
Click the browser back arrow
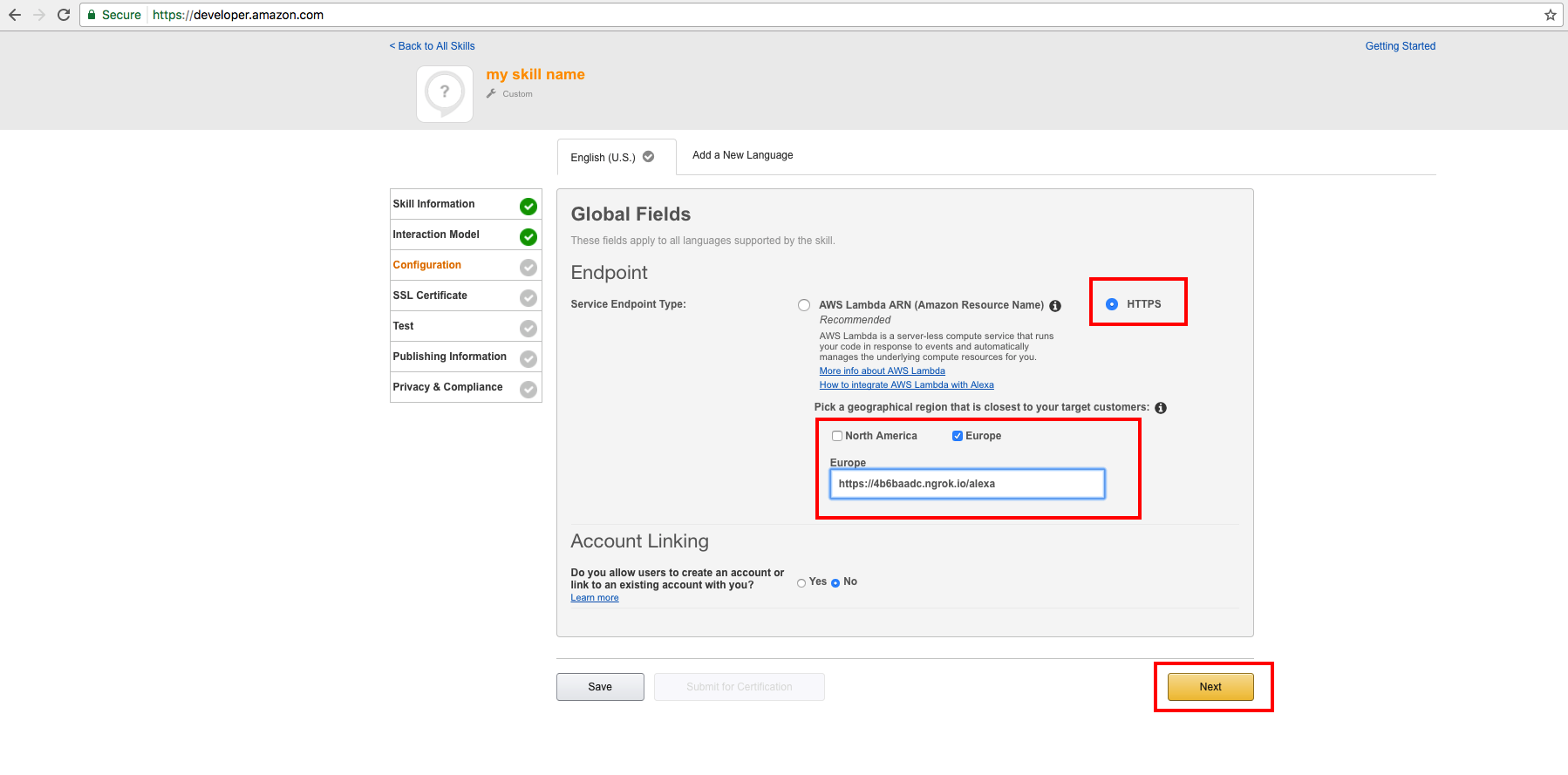pyautogui.click(x=15, y=15)
